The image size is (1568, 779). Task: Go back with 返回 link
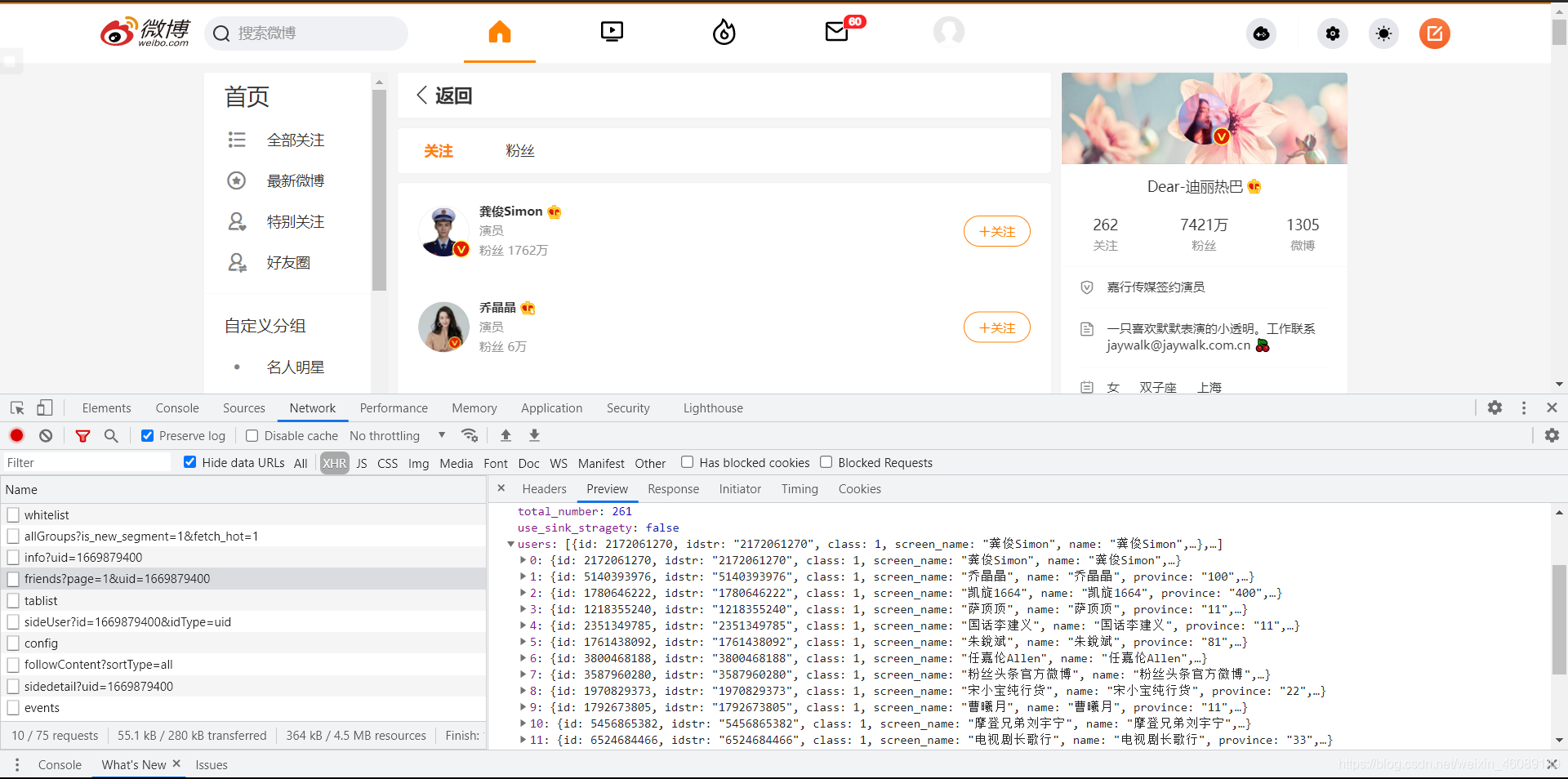click(x=445, y=96)
